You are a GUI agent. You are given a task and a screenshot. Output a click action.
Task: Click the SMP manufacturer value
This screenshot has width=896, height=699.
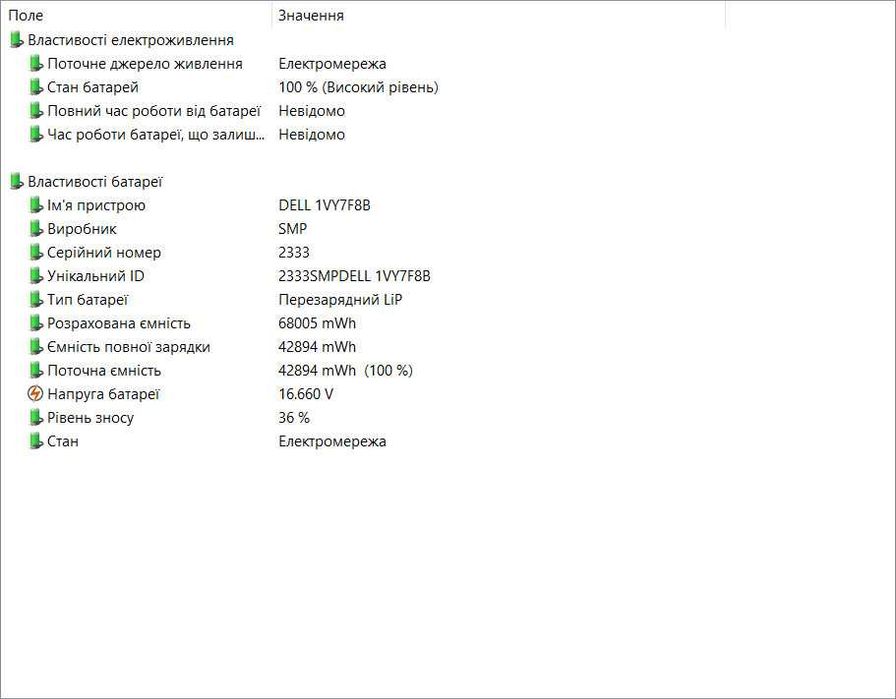pos(293,229)
